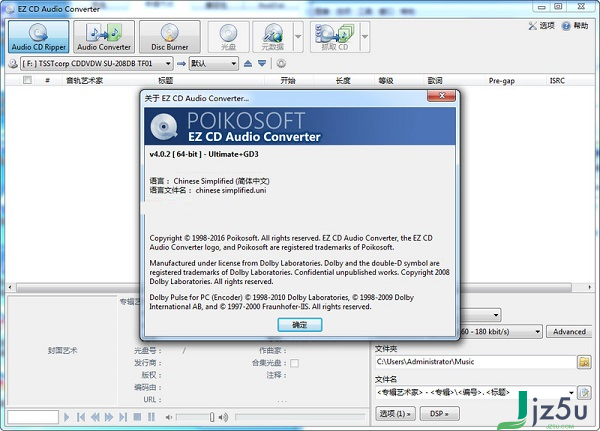The image size is (600, 431).
Task: Click the volume slider track
Action: [195, 417]
